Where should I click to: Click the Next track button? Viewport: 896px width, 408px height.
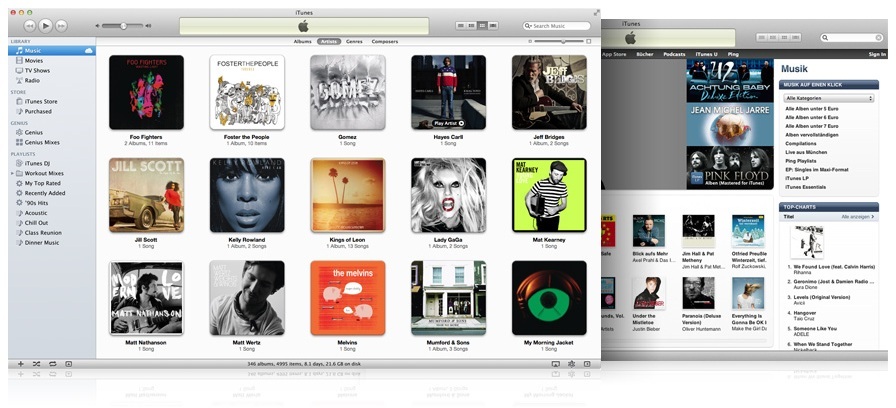tap(61, 26)
